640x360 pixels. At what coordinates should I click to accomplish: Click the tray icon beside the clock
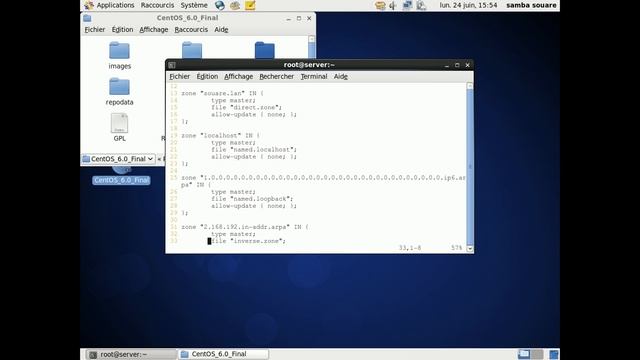[421, 5]
